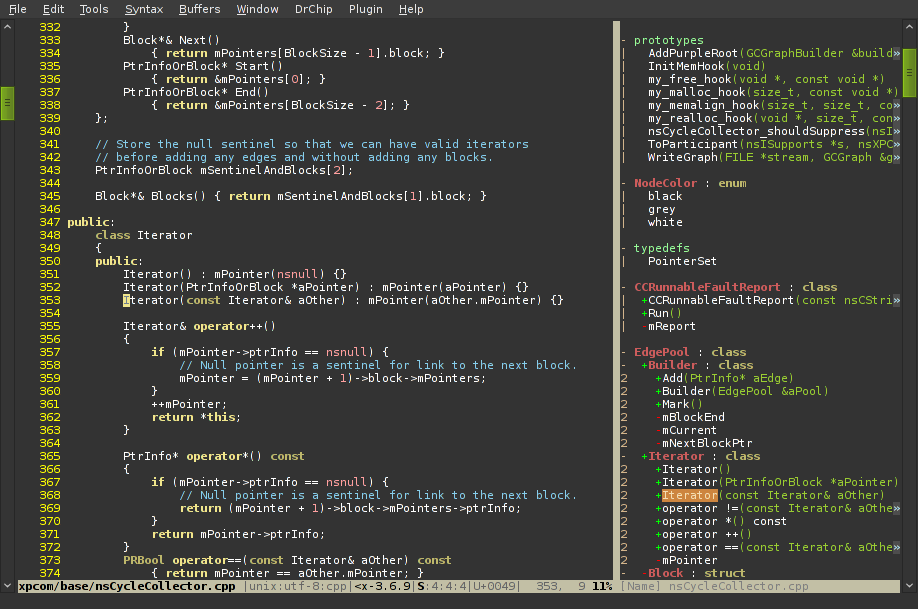Open the Syntax menu
Viewport: 918px width, 609px height.
pos(144,9)
